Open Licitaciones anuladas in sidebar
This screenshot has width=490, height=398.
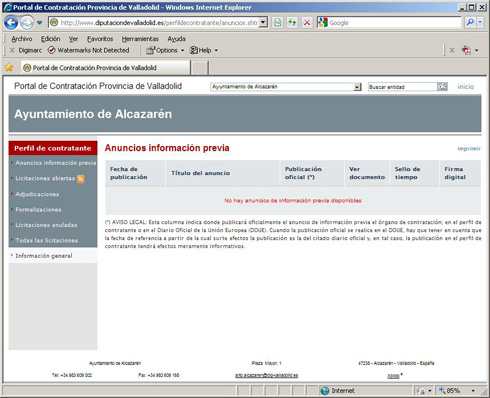[46, 225]
